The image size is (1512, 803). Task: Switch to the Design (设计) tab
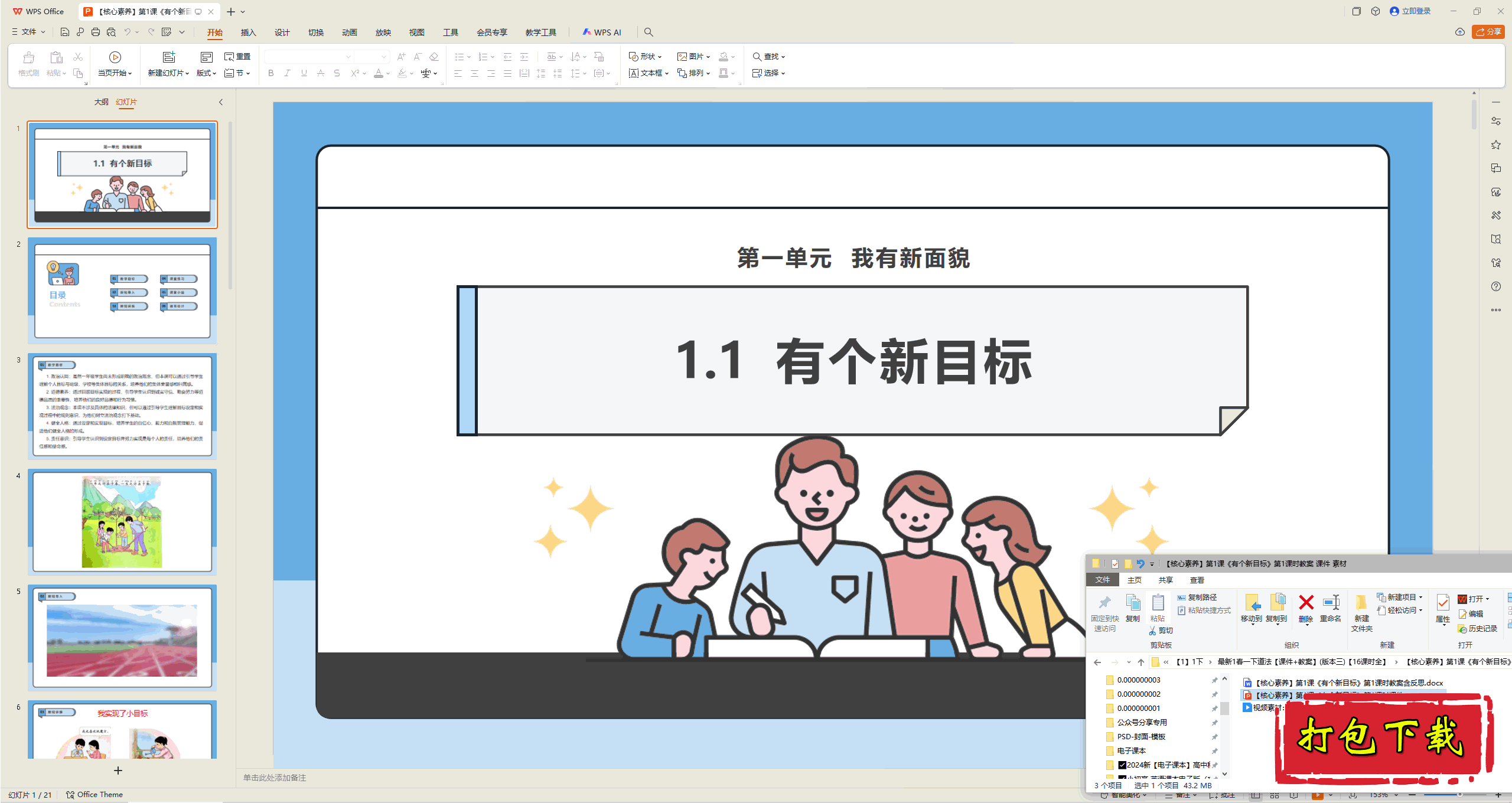282,32
